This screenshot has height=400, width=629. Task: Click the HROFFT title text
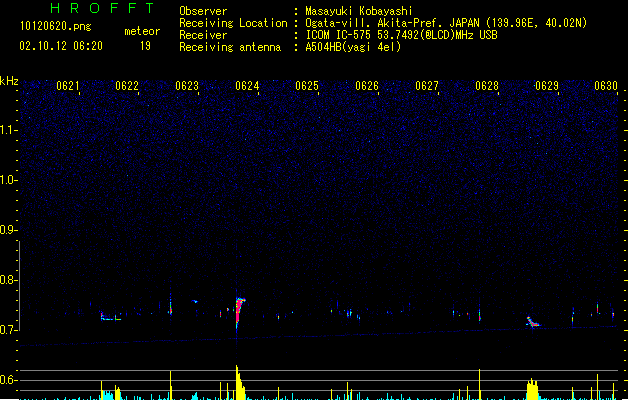[102, 8]
